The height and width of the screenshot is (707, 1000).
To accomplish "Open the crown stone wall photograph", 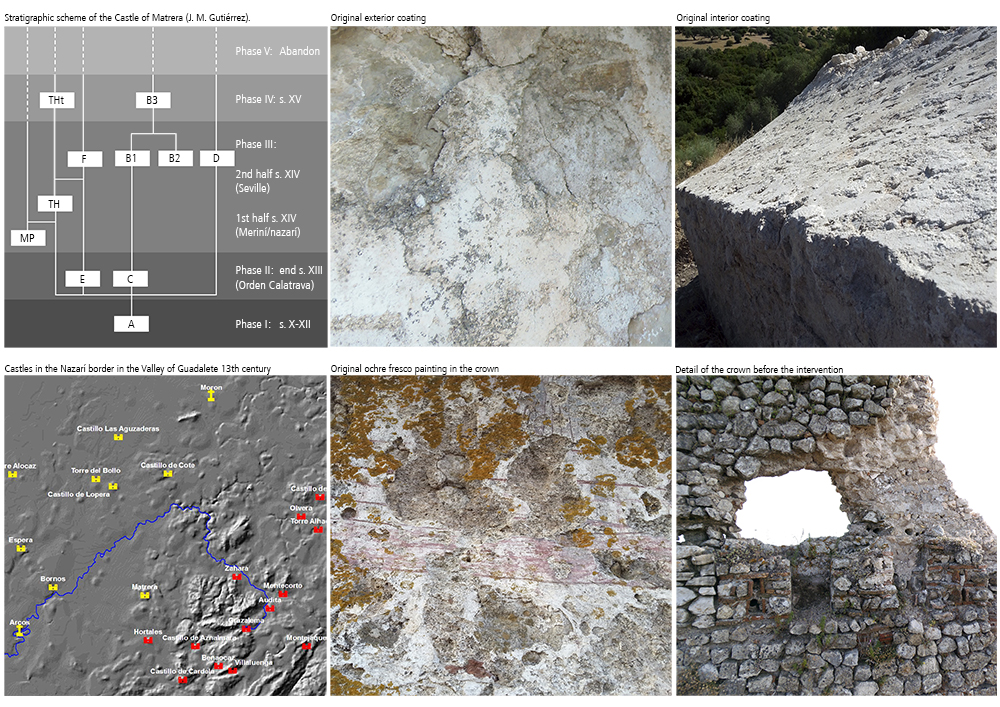I will pyautogui.click(x=836, y=536).
